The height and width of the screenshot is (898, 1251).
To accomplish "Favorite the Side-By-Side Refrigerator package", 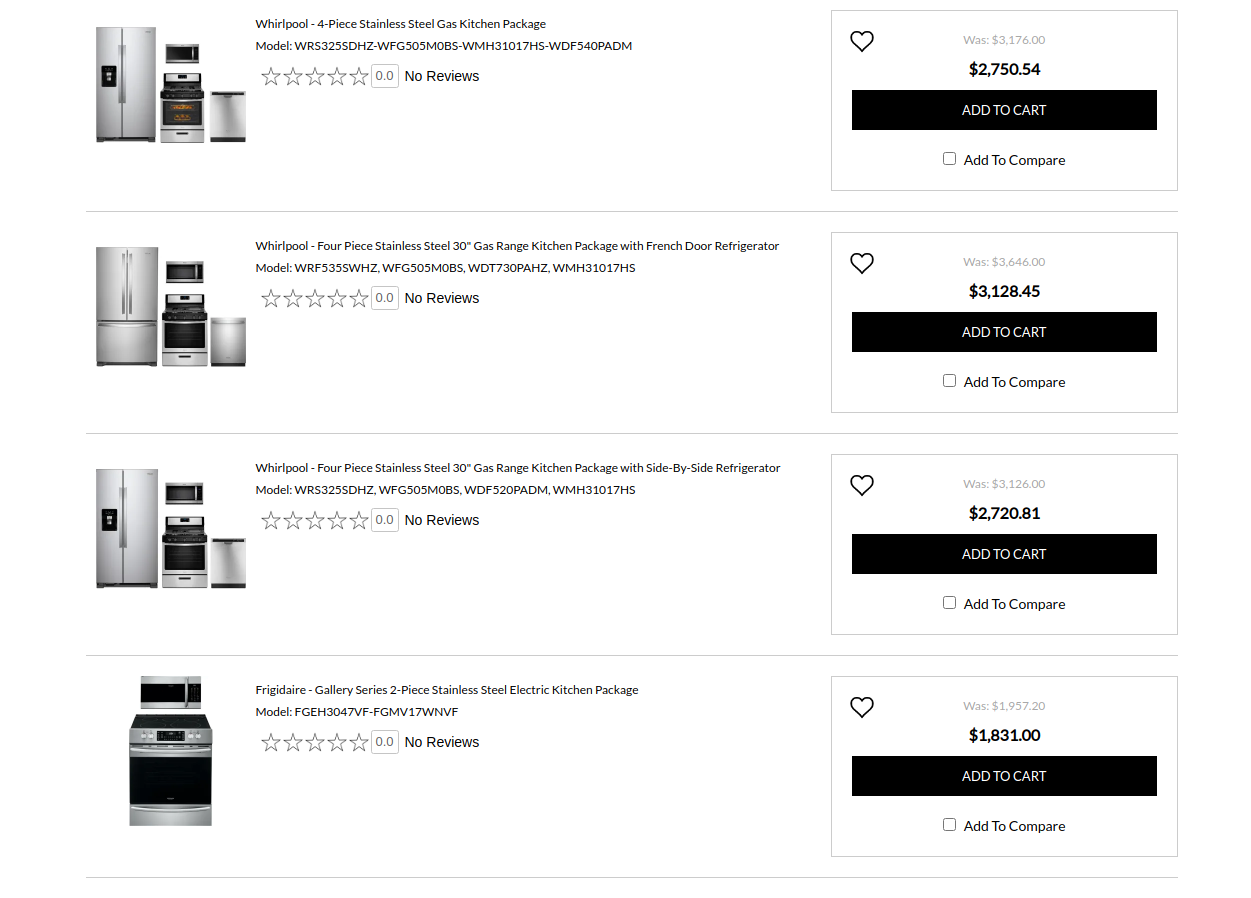I will click(x=861, y=485).
